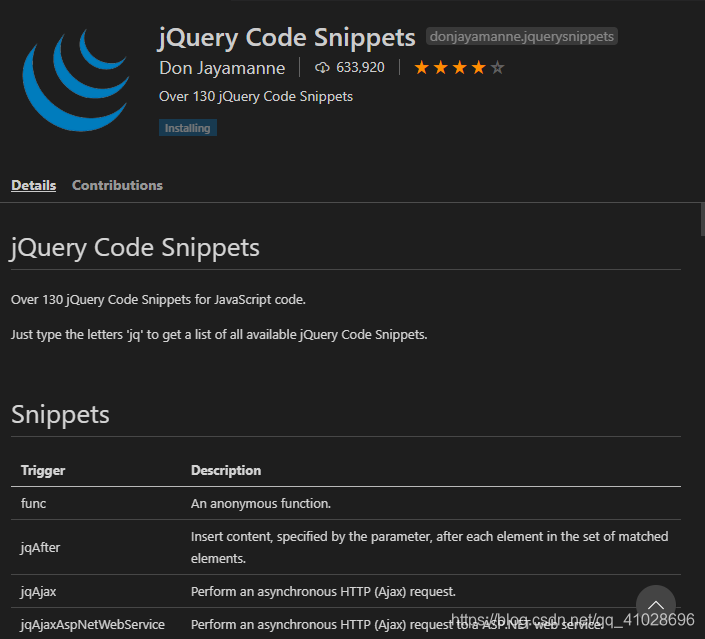
Task: Open publisher Don Jayamanne link
Action: tap(222, 68)
